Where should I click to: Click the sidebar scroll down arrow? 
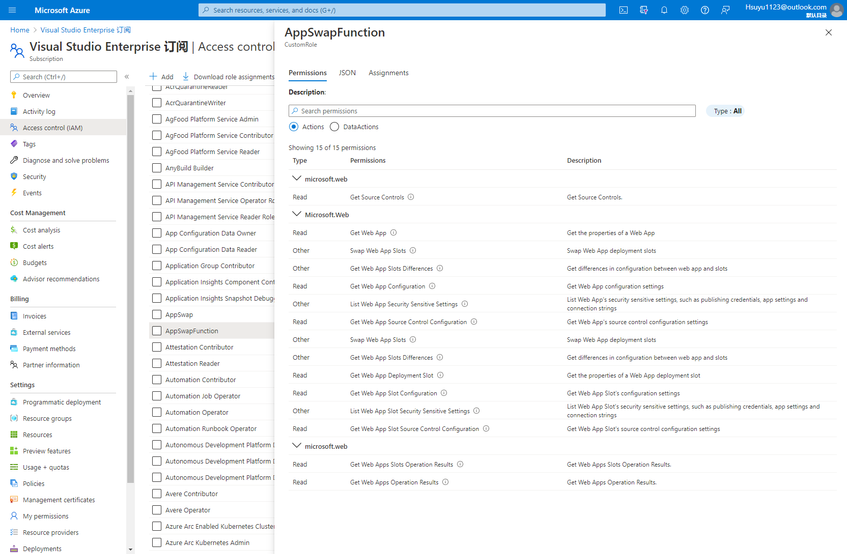point(130,549)
